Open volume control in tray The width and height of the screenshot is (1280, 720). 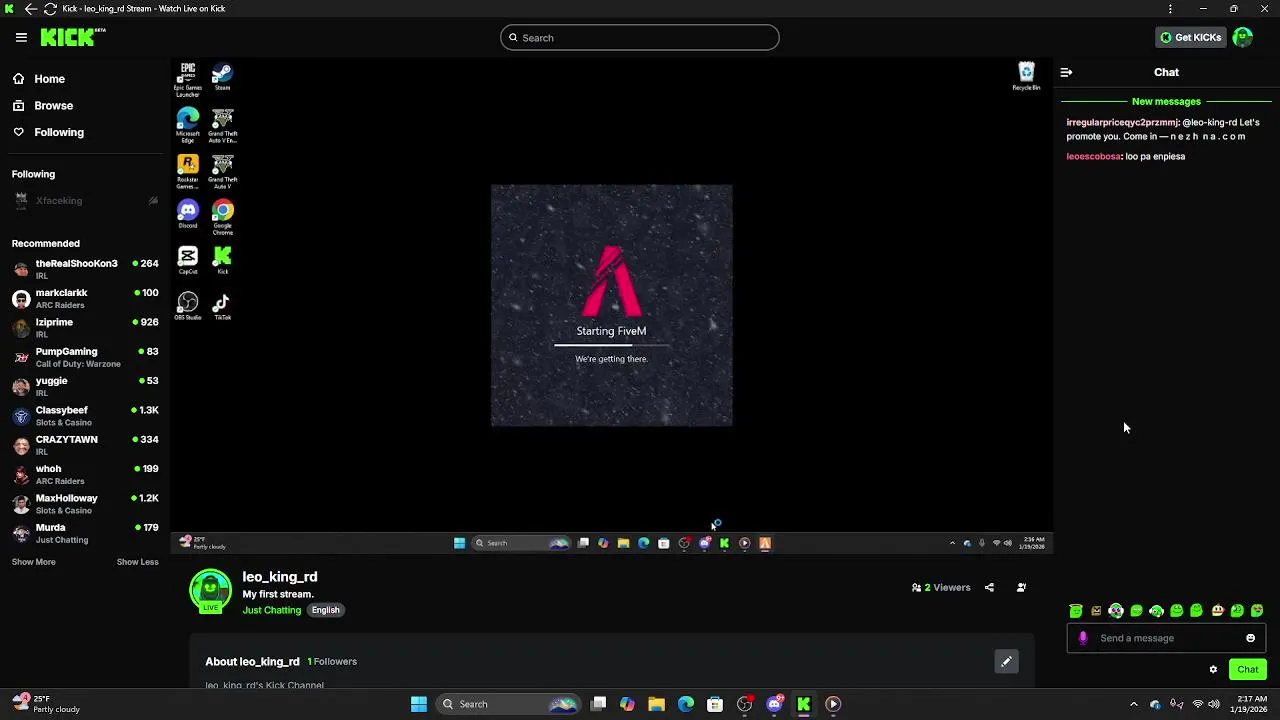click(x=1214, y=704)
